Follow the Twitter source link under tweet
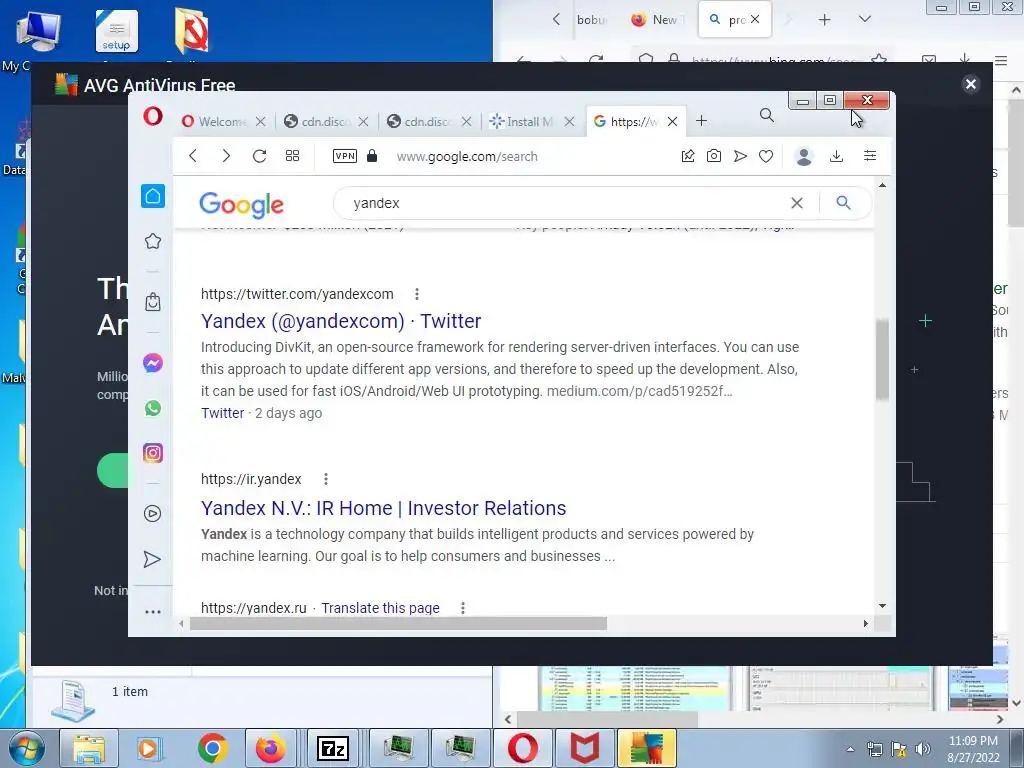Viewport: 1024px width, 768px height. (223, 413)
